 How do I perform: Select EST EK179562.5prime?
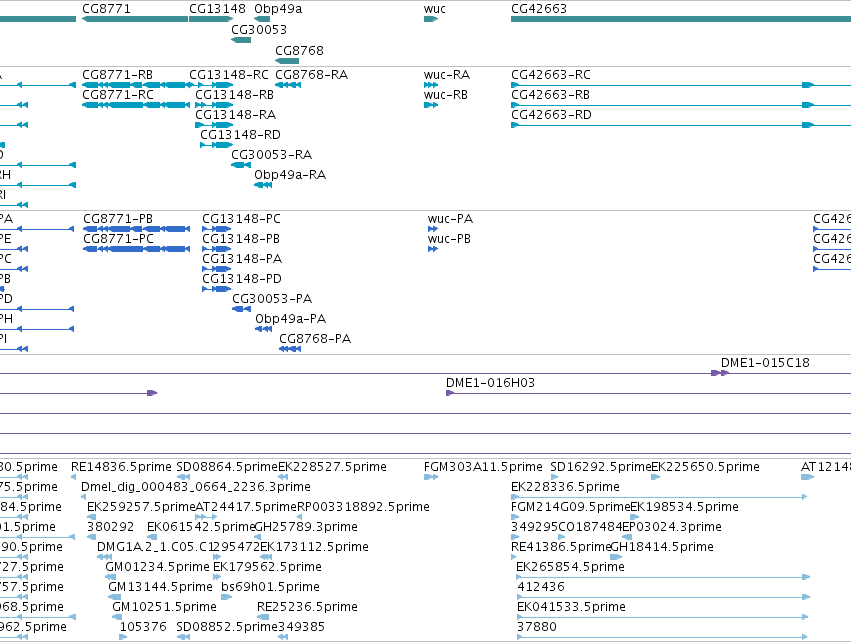point(267,567)
